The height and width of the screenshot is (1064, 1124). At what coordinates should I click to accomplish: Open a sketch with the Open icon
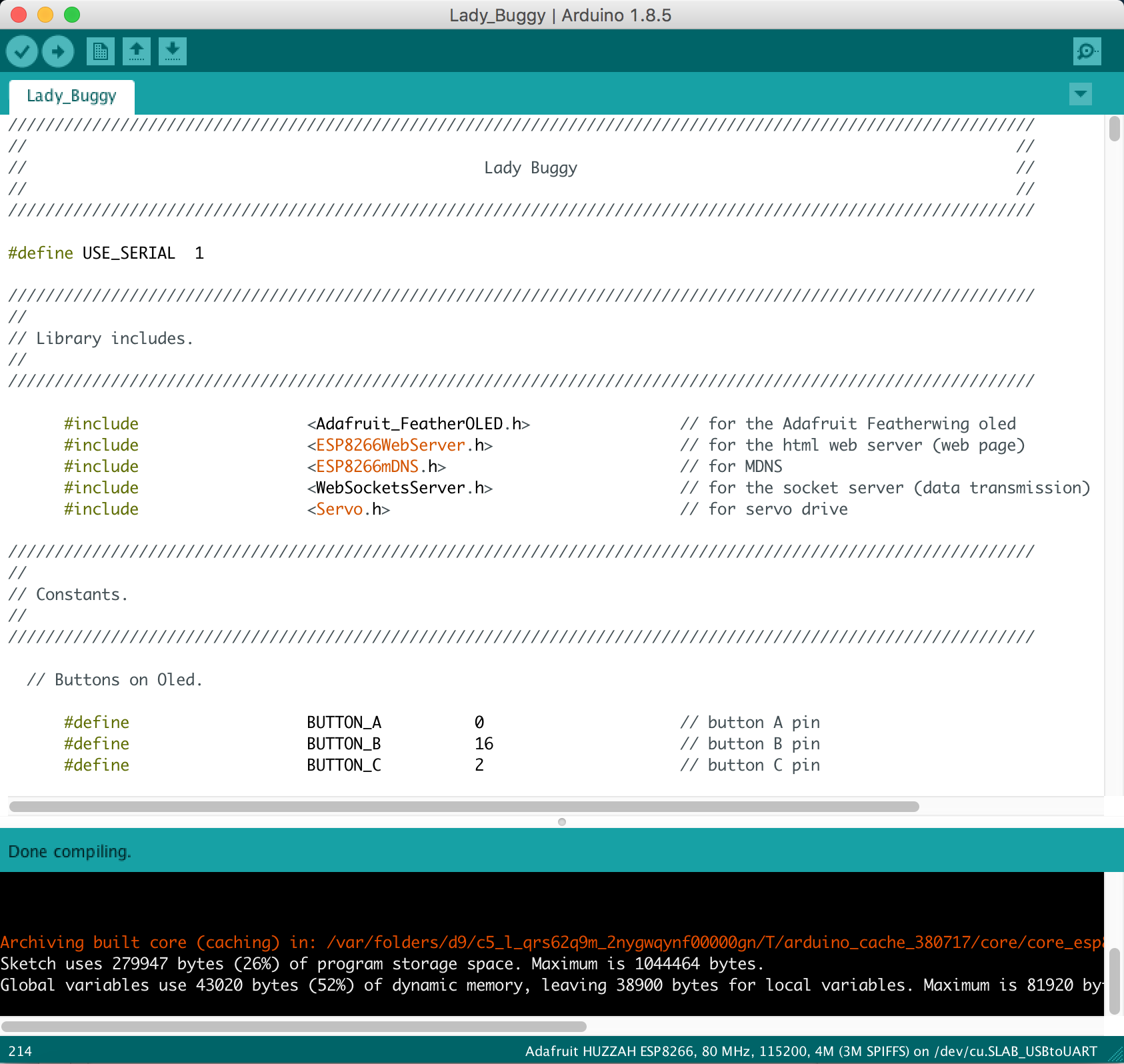coord(137,51)
